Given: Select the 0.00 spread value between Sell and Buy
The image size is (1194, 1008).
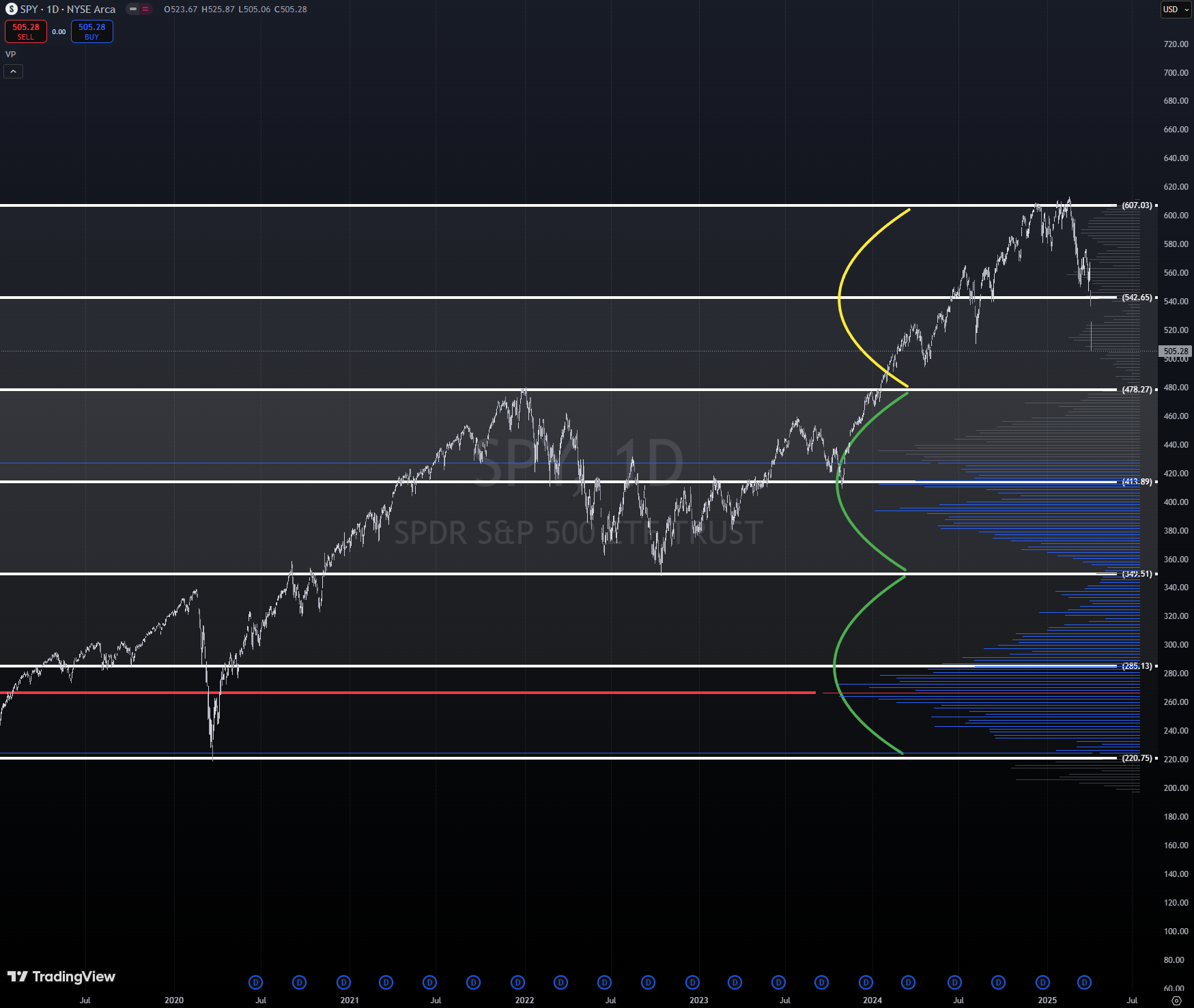Looking at the screenshot, I should (59, 32).
